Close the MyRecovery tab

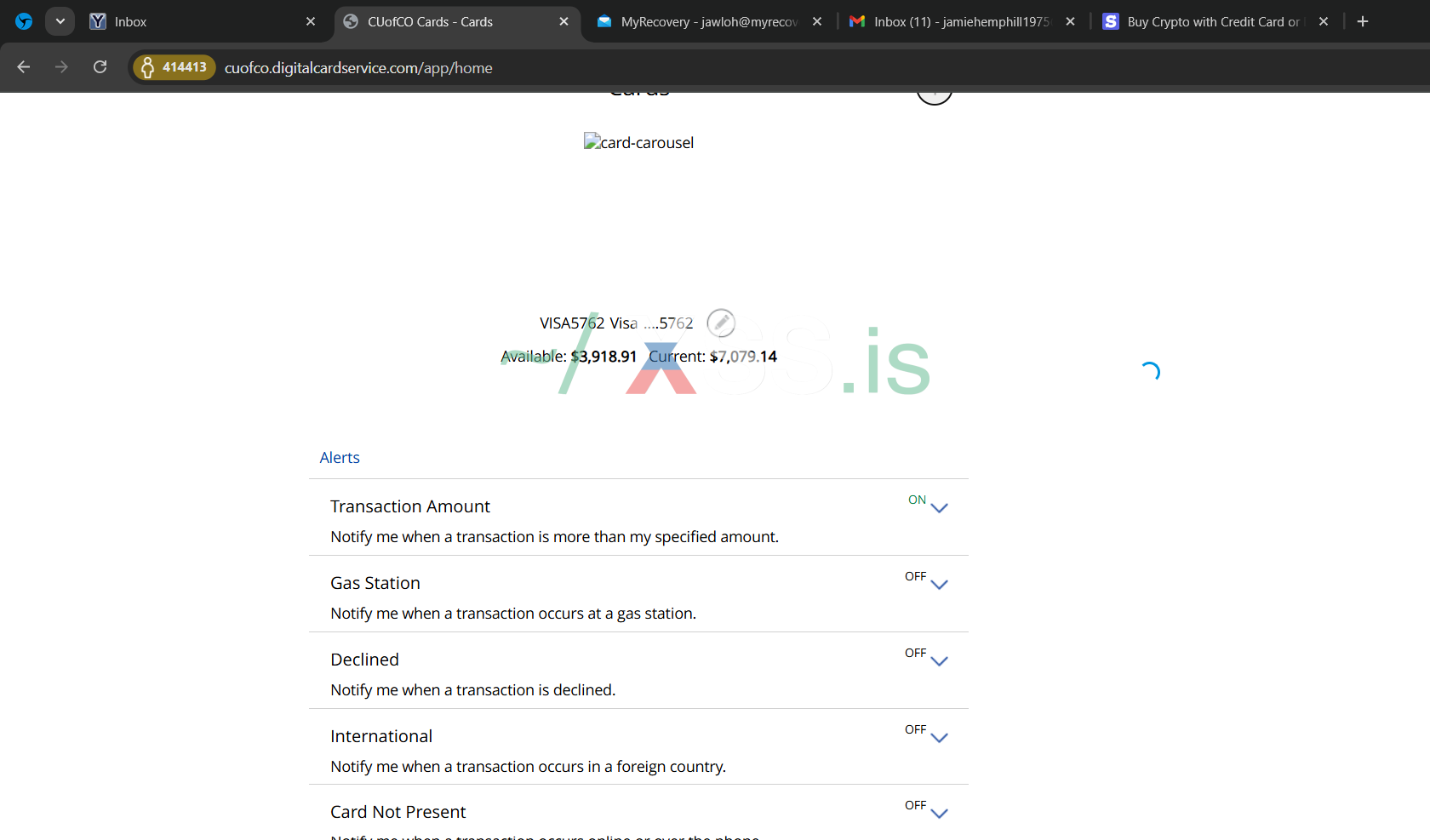(817, 21)
